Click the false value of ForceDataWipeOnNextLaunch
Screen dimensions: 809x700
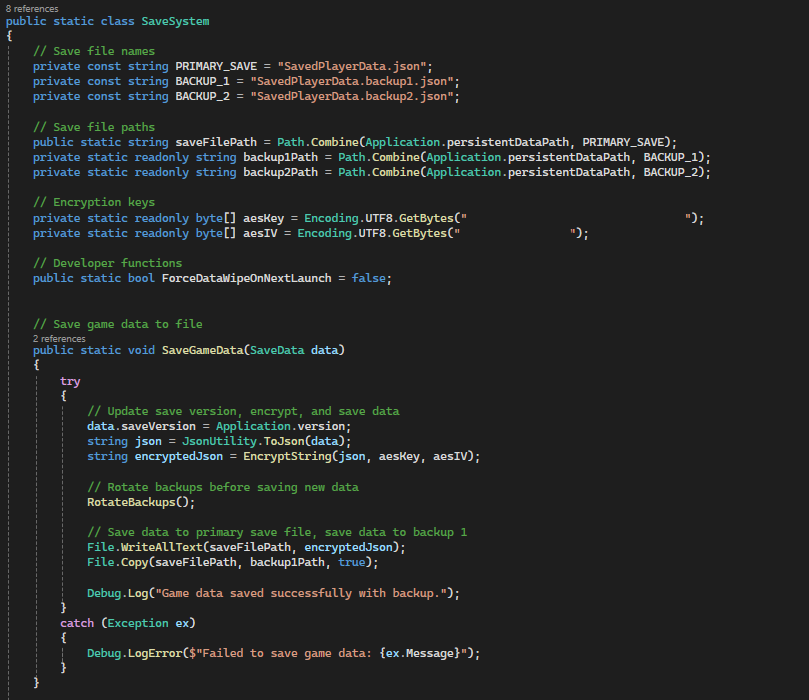pyautogui.click(x=369, y=278)
